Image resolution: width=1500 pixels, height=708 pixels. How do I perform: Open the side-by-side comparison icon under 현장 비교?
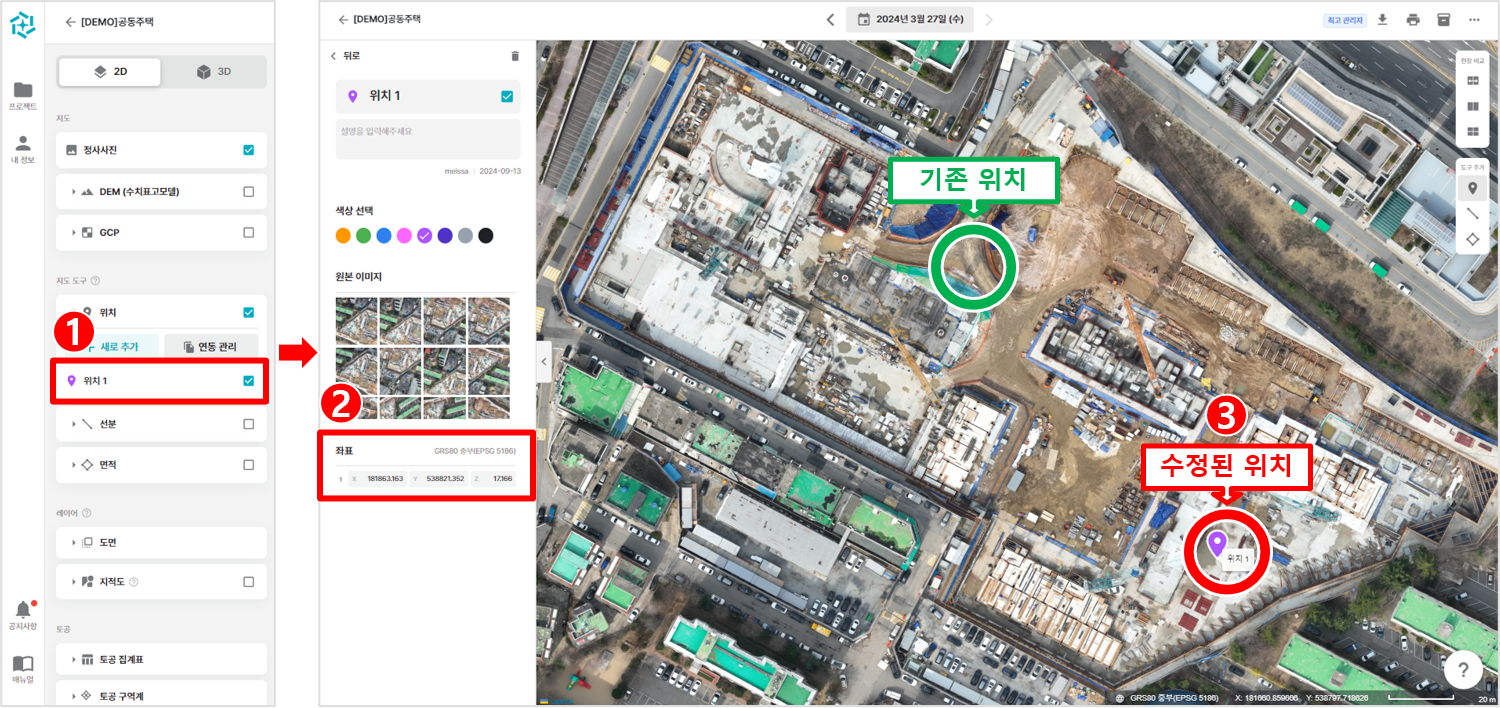coord(1474,105)
